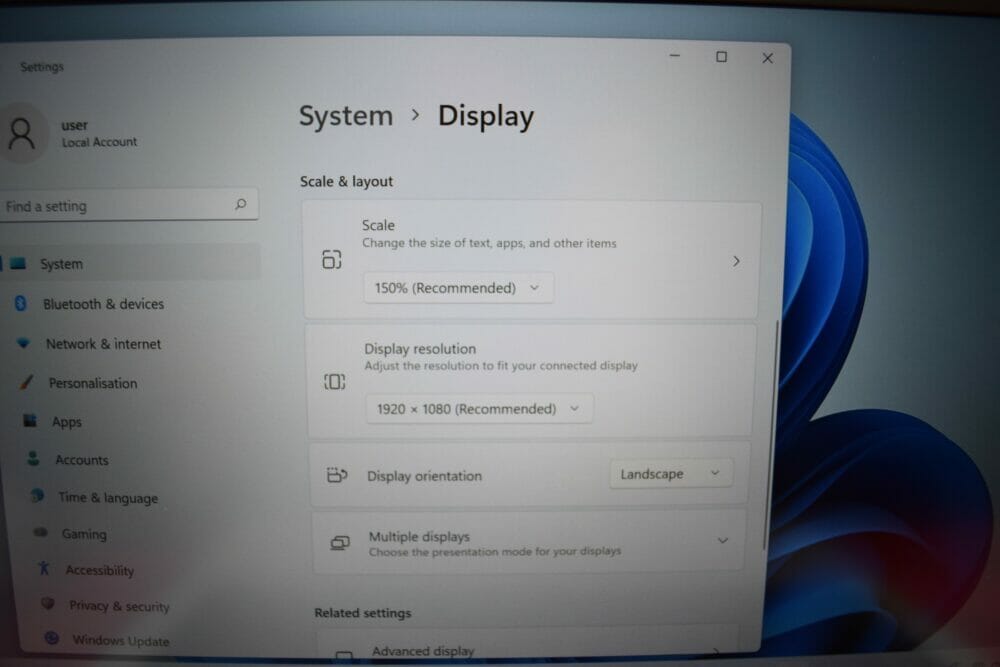Go to Personalisation settings
The height and width of the screenshot is (667, 1000).
(x=93, y=383)
